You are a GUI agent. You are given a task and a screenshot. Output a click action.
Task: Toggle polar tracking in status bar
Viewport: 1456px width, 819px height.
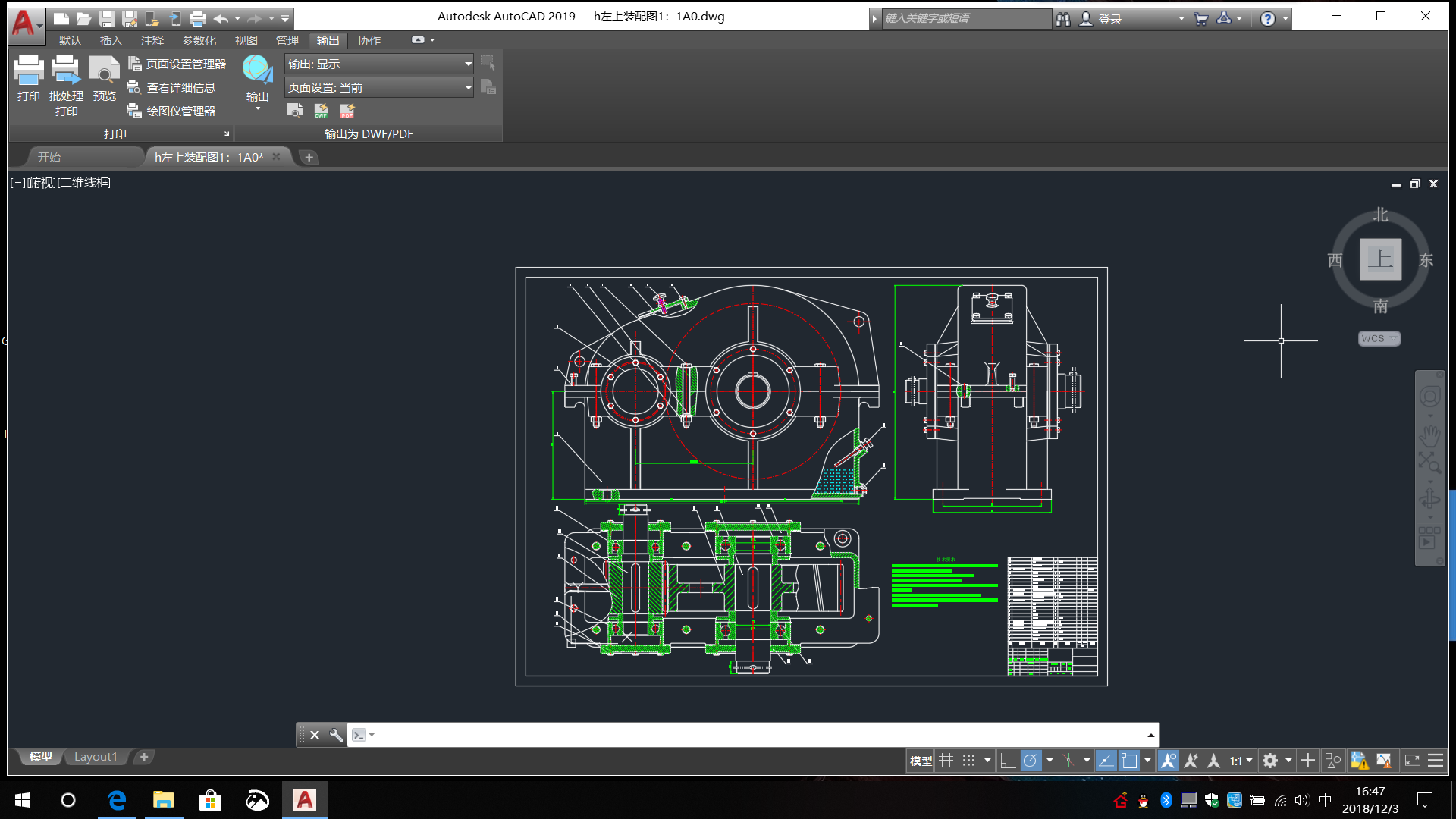coord(1031,761)
